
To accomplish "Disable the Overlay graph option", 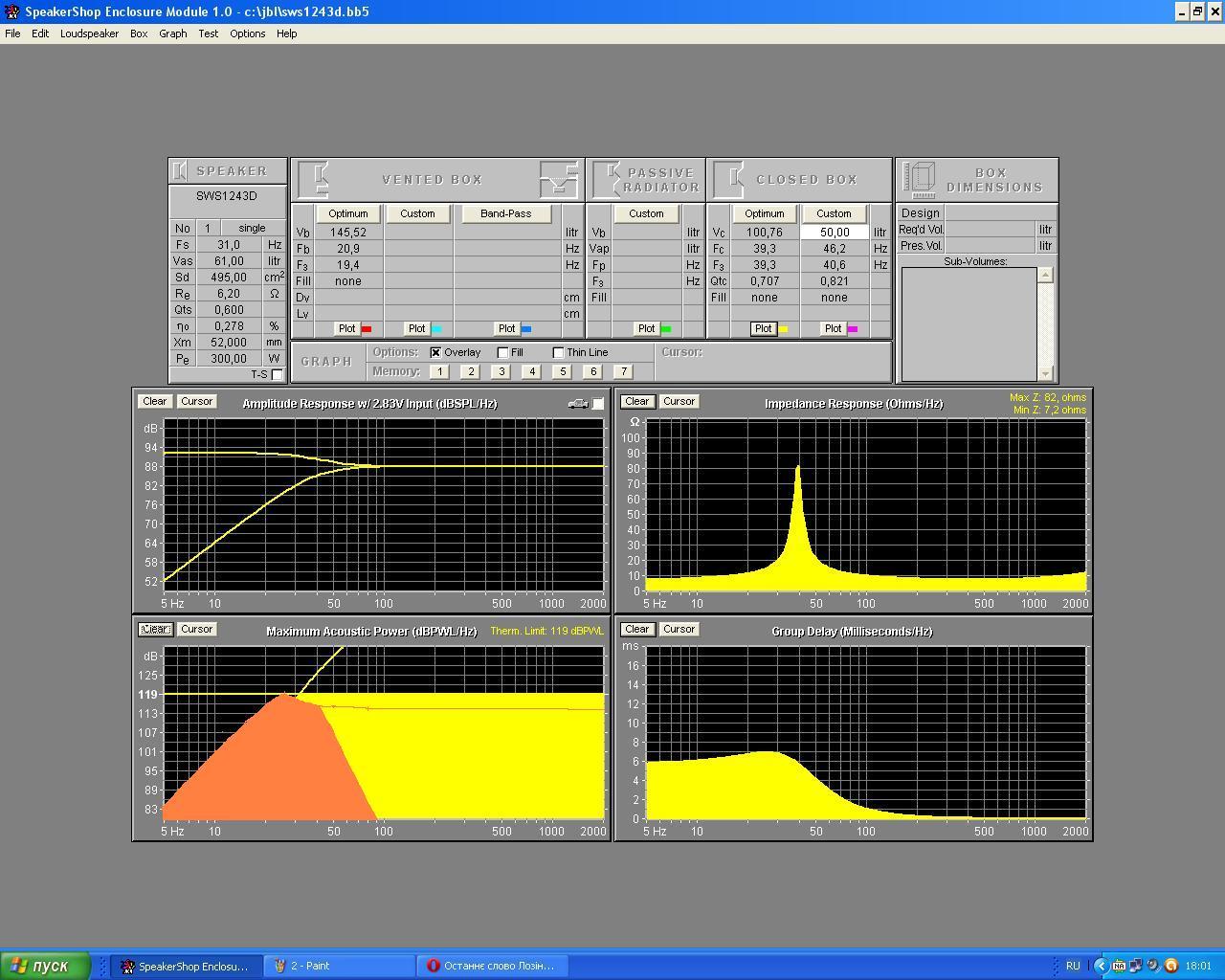I will coord(435,352).
